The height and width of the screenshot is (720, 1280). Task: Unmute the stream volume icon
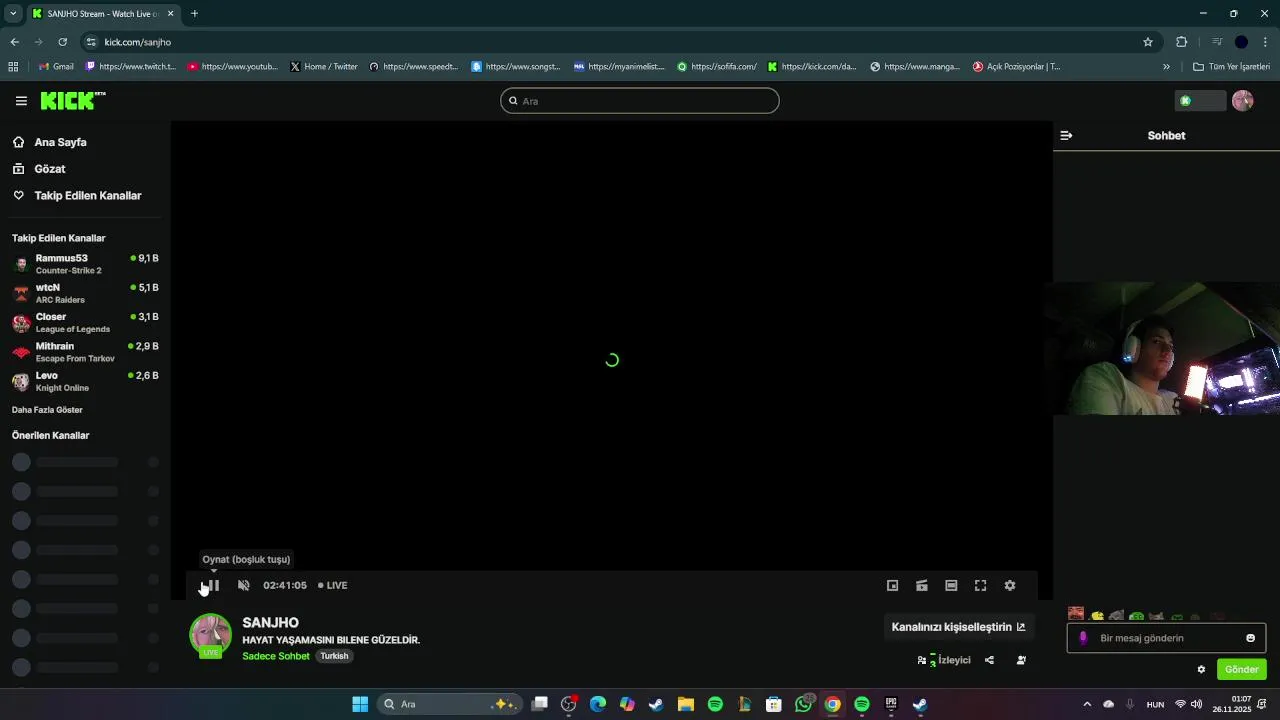click(x=243, y=585)
